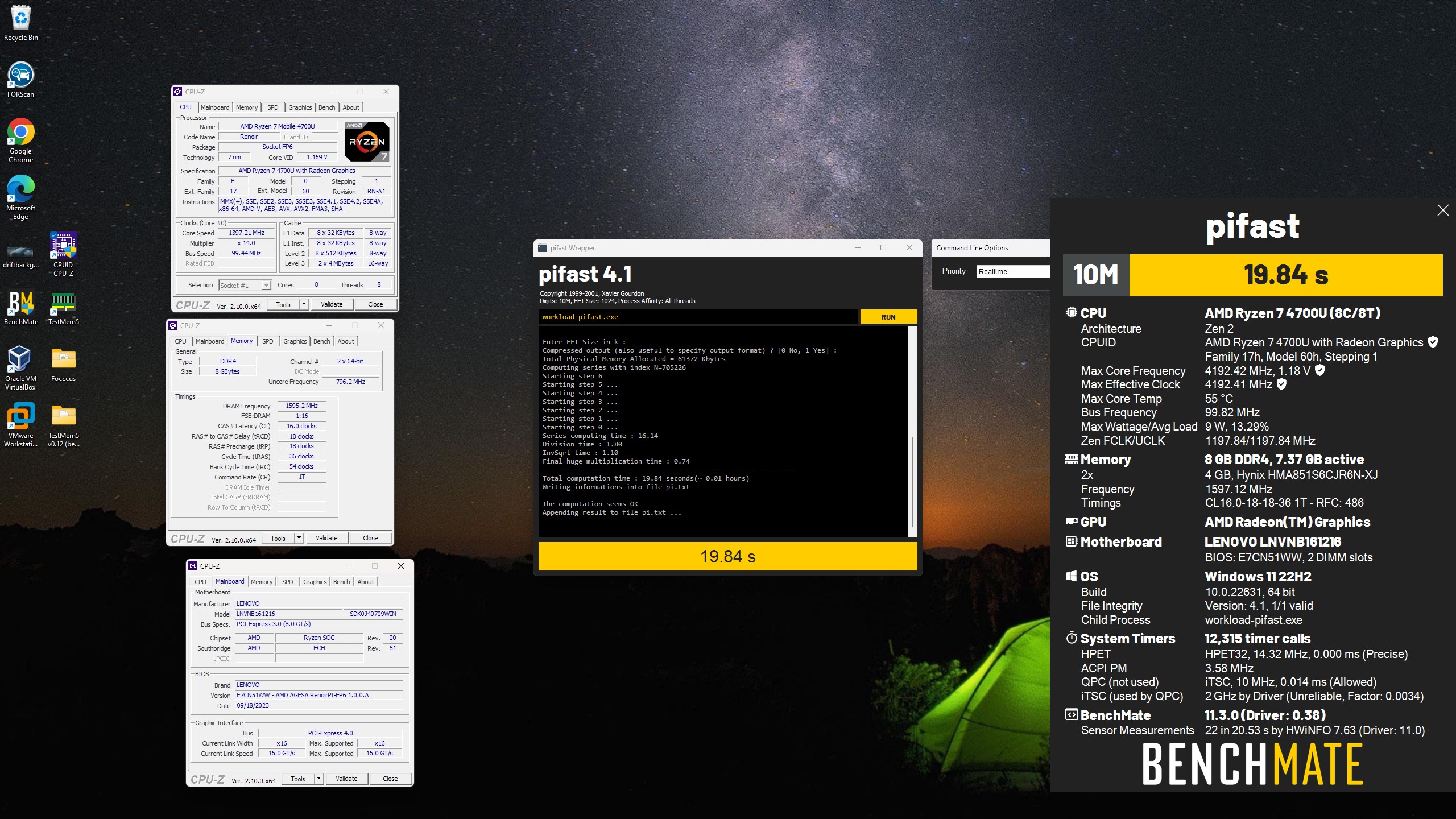Open Oracle VM VirtualBox shortcut
Image resolution: width=1456 pixels, height=819 pixels.
(x=21, y=368)
